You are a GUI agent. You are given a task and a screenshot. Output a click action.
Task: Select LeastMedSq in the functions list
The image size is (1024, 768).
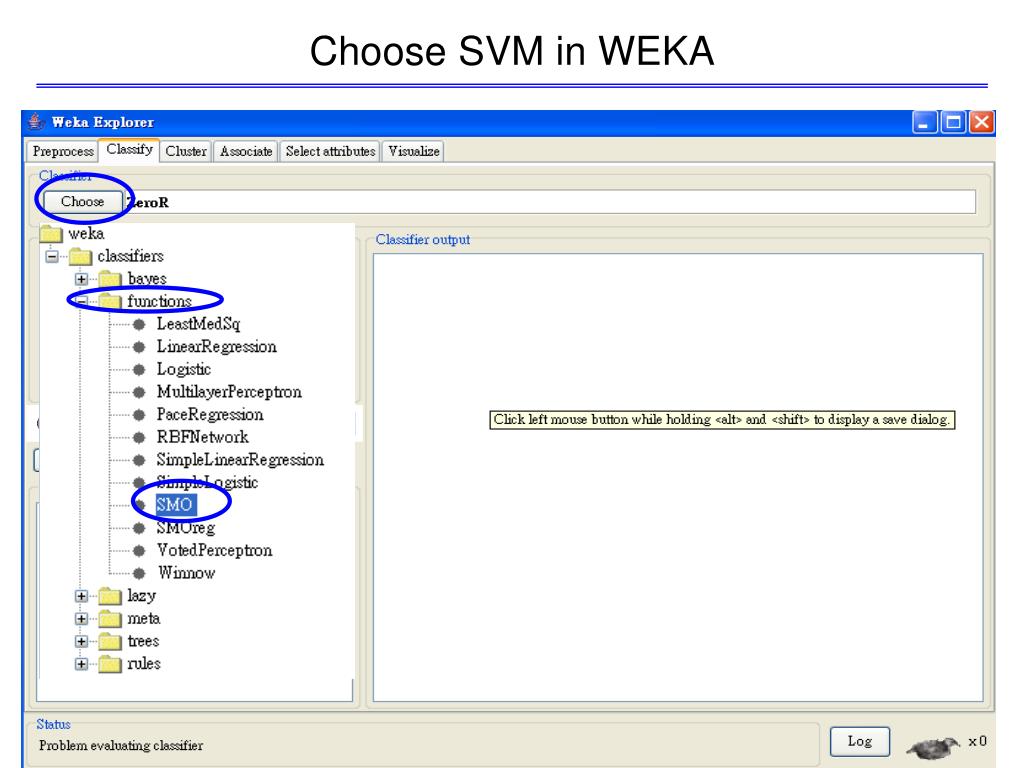198,324
